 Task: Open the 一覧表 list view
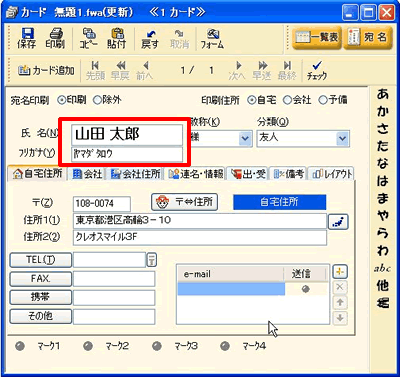[x=317, y=37]
